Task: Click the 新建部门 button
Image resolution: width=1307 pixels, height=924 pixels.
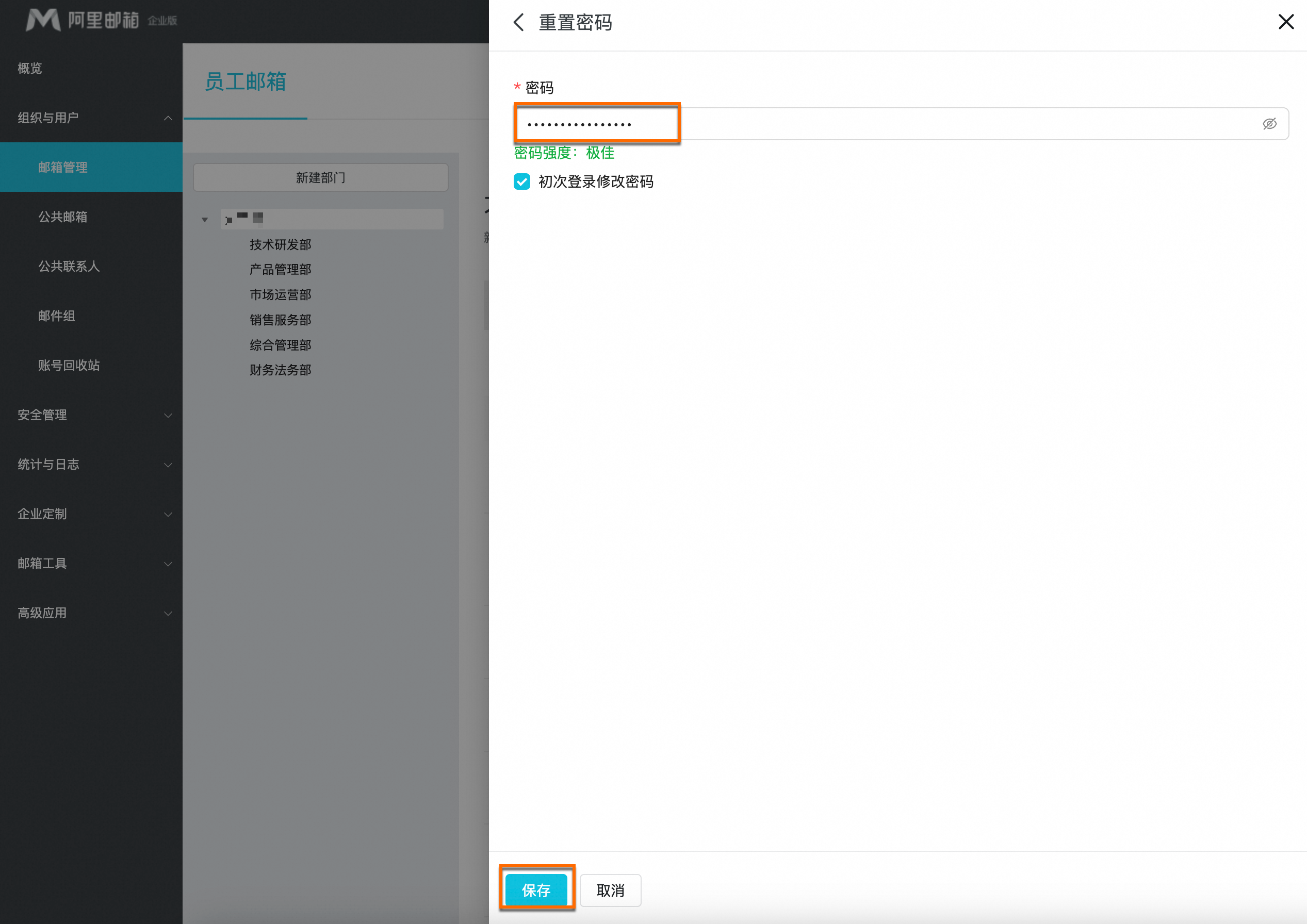Action: [320, 177]
